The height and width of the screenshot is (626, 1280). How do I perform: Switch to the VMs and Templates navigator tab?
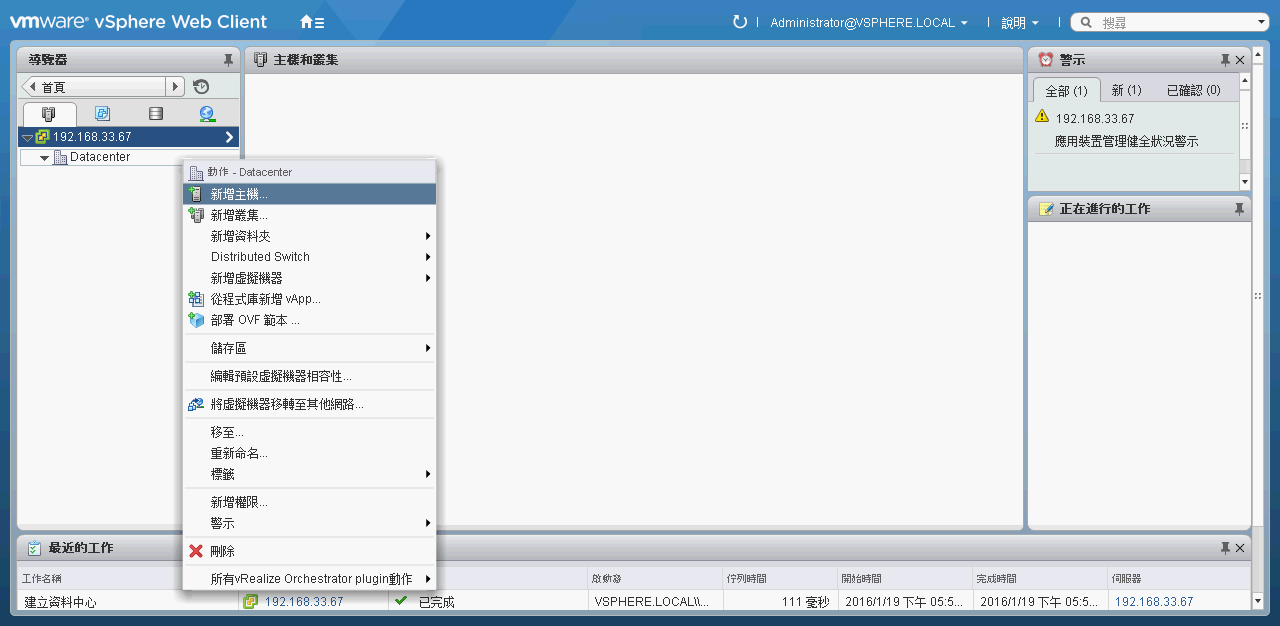click(102, 113)
